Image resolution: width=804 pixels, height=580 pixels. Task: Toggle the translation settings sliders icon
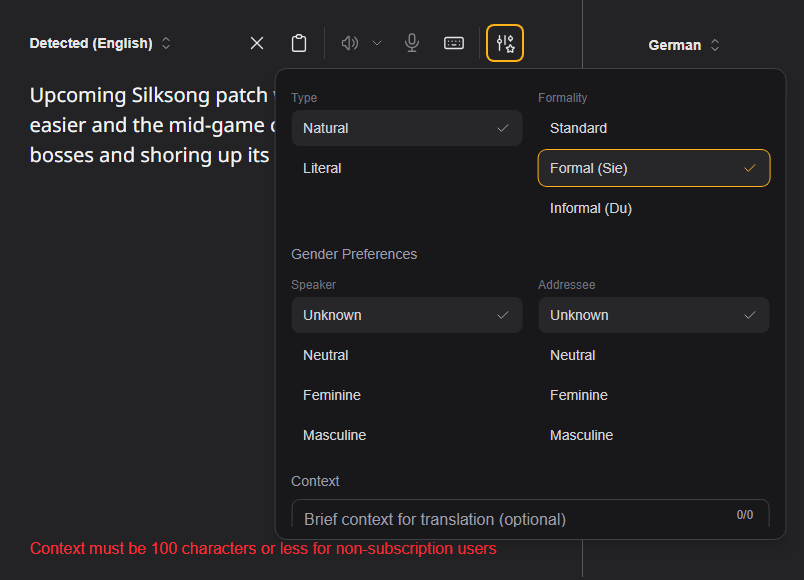click(x=505, y=43)
